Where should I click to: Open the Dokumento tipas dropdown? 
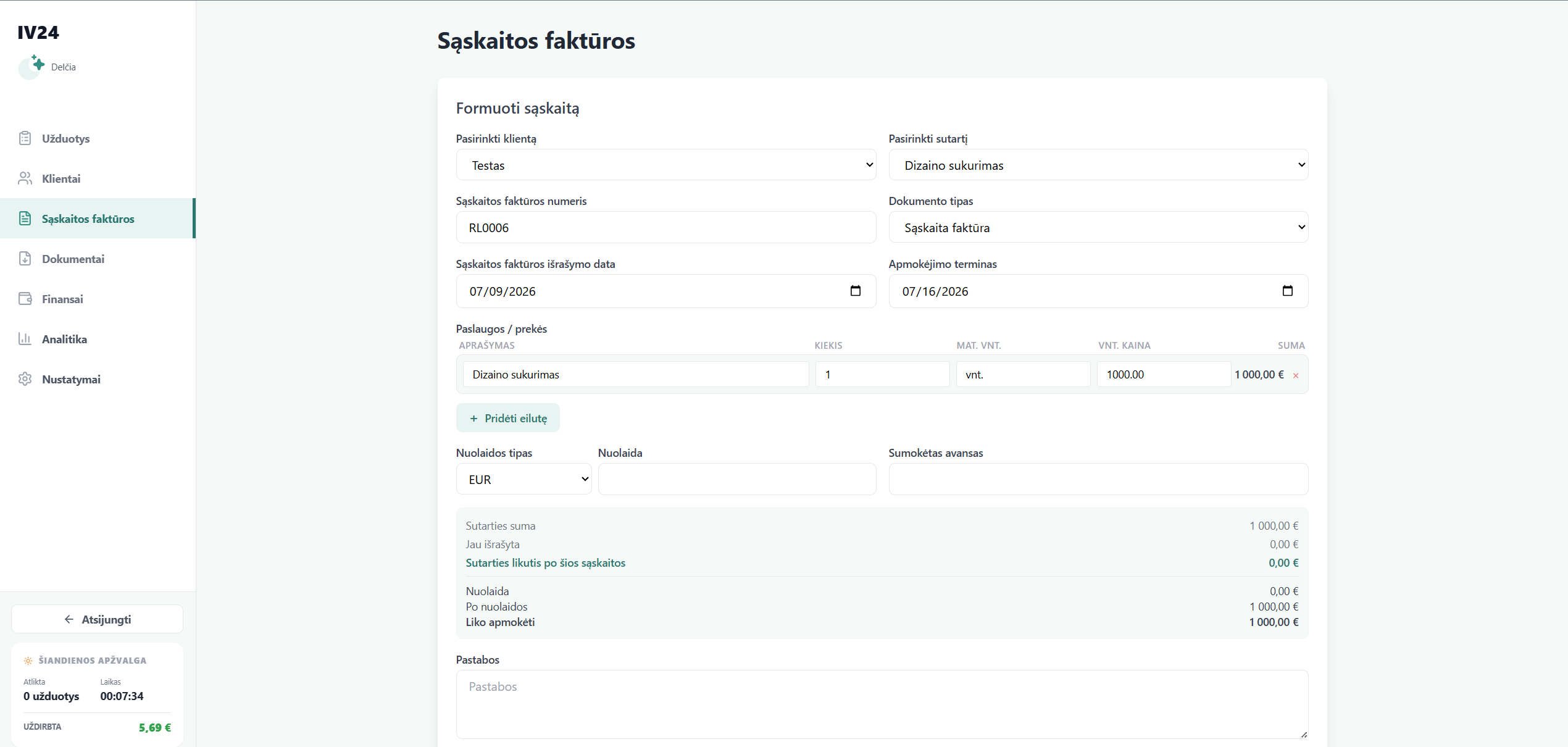point(1098,227)
